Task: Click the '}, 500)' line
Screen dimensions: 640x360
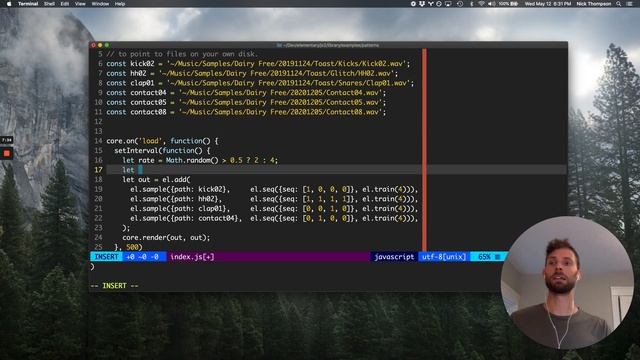Action: tap(128, 247)
